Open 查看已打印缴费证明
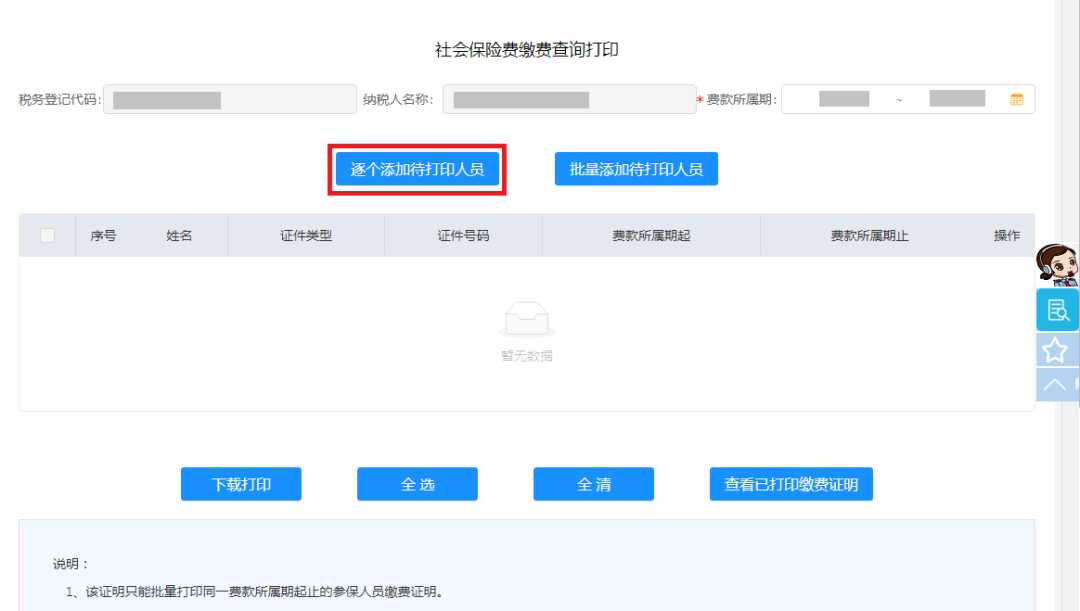This screenshot has width=1080, height=611. coord(791,483)
